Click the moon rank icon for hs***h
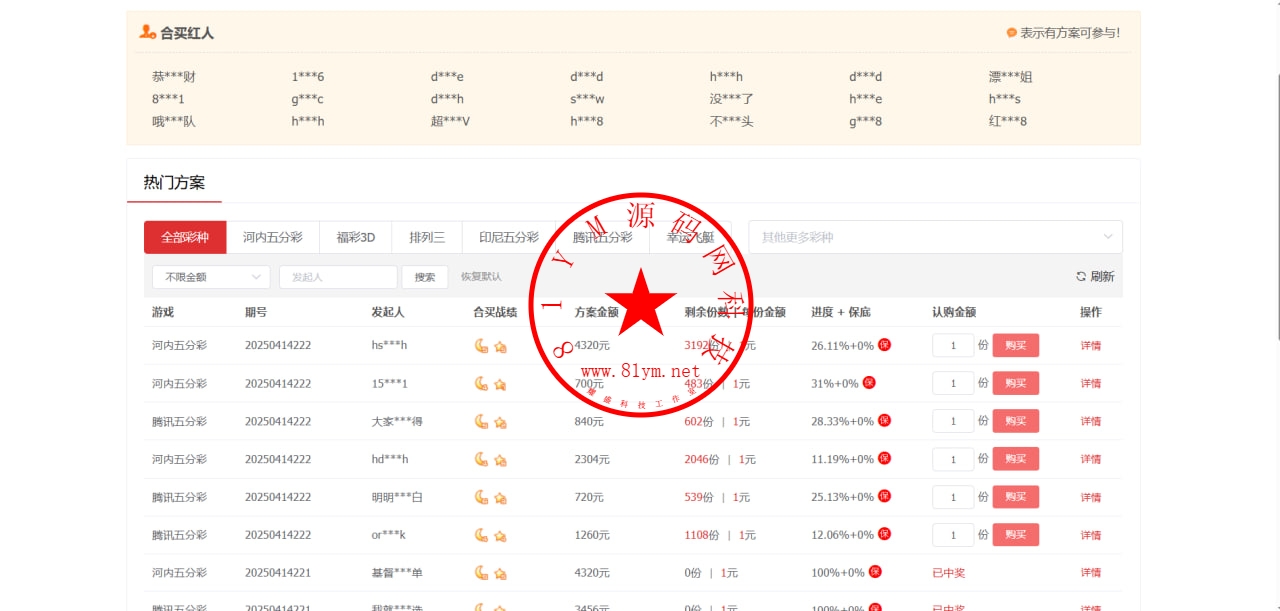This screenshot has height=611, width=1280. click(481, 345)
